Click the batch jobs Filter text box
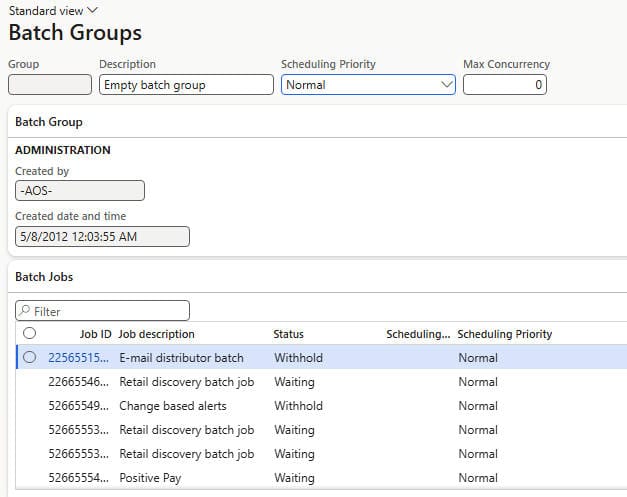This screenshot has width=627, height=497. point(102,311)
